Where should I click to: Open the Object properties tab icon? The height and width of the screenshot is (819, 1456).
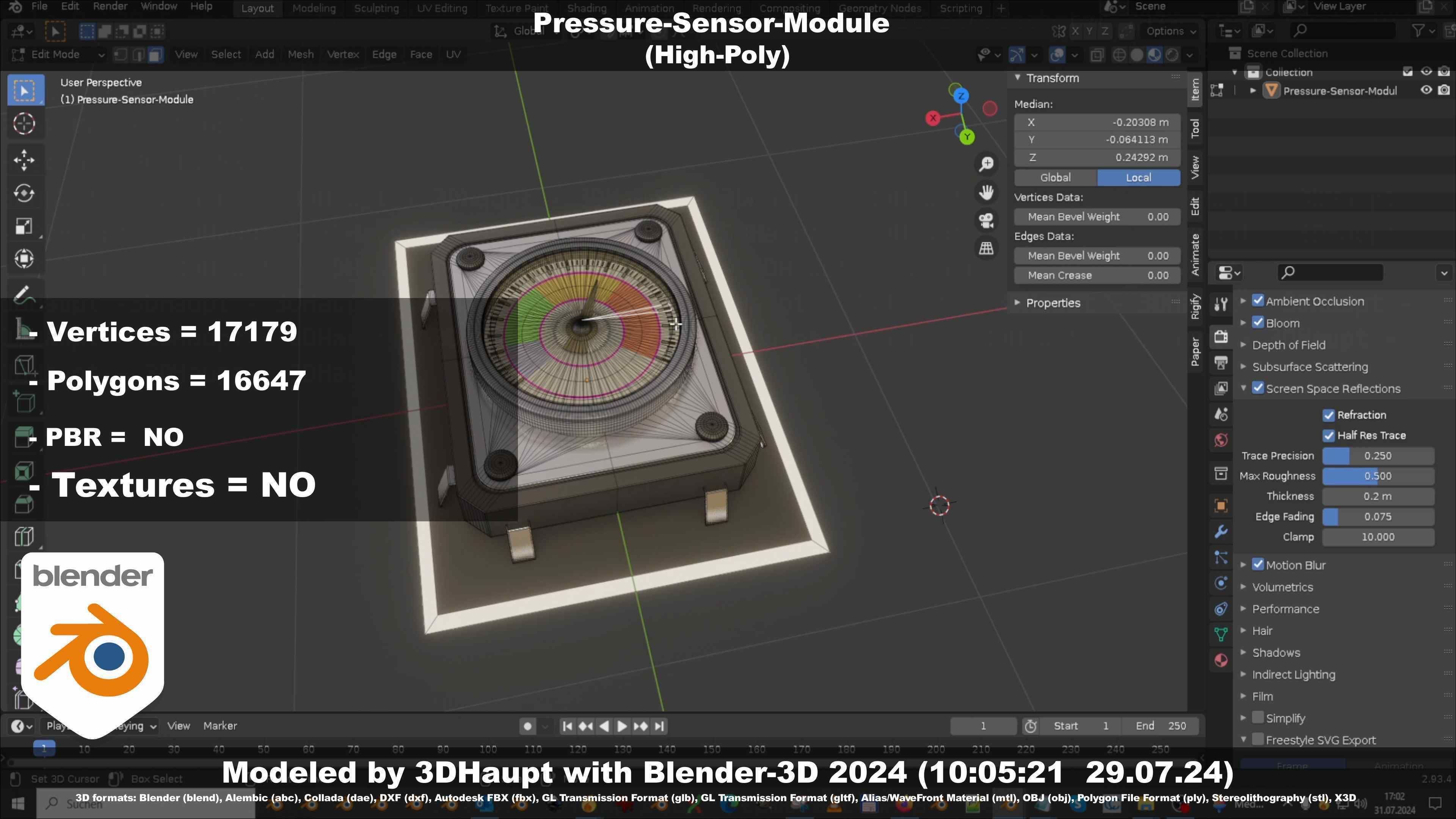pos(1221,506)
